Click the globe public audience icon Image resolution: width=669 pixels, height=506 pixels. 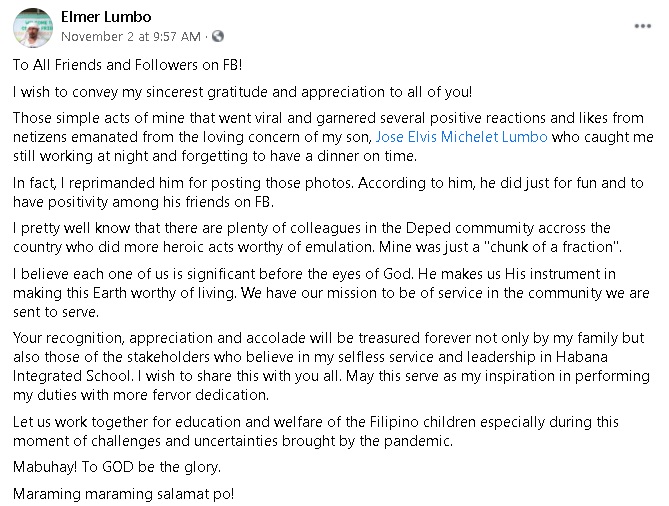218,36
